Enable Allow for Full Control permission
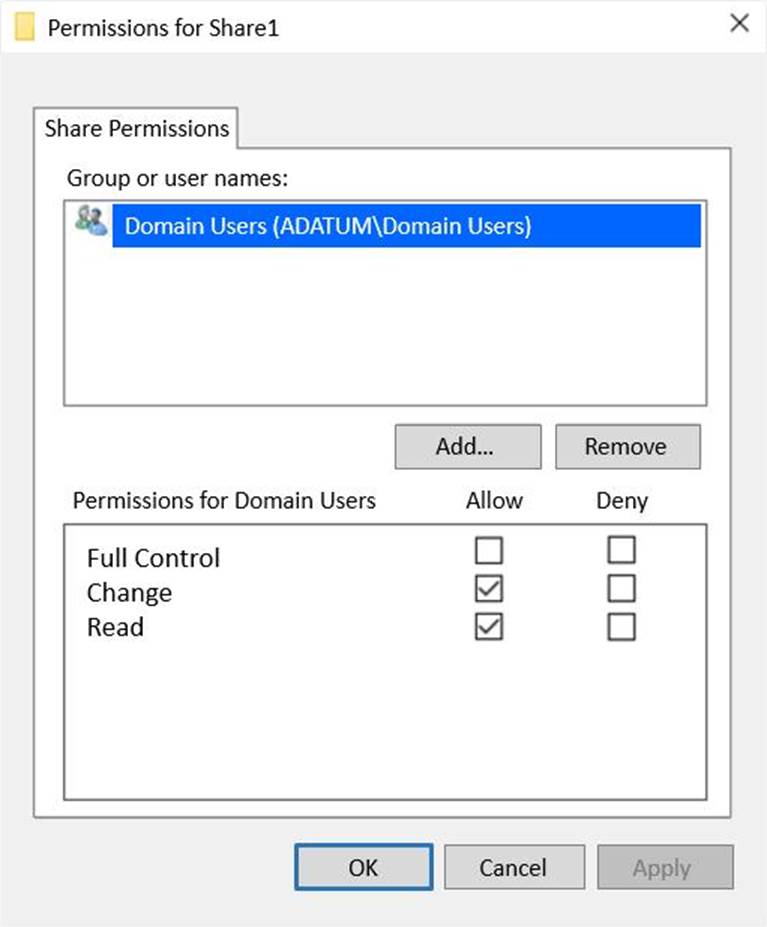 point(489,551)
